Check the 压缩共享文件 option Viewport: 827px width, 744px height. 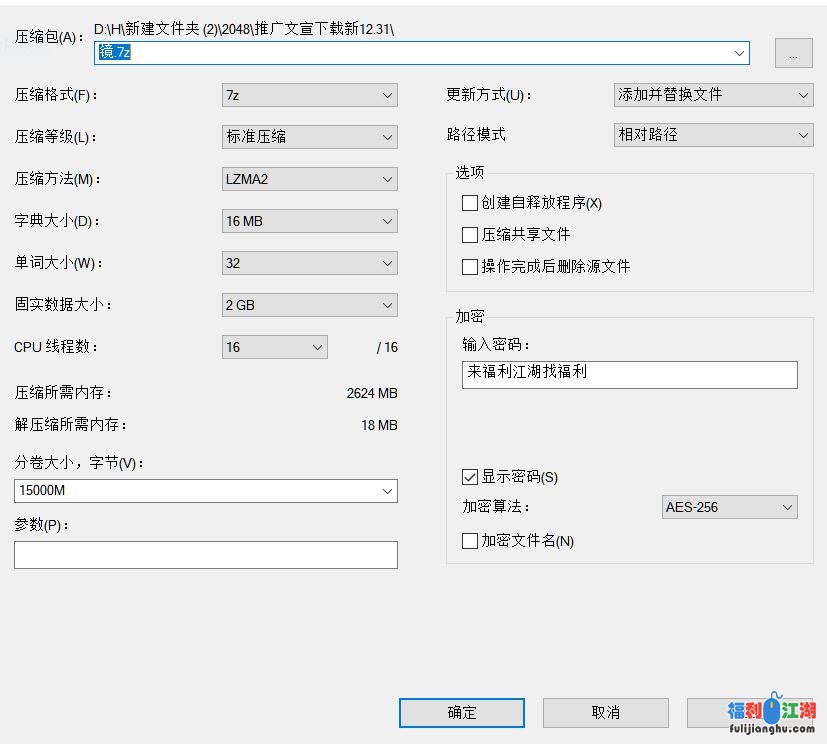(470, 235)
